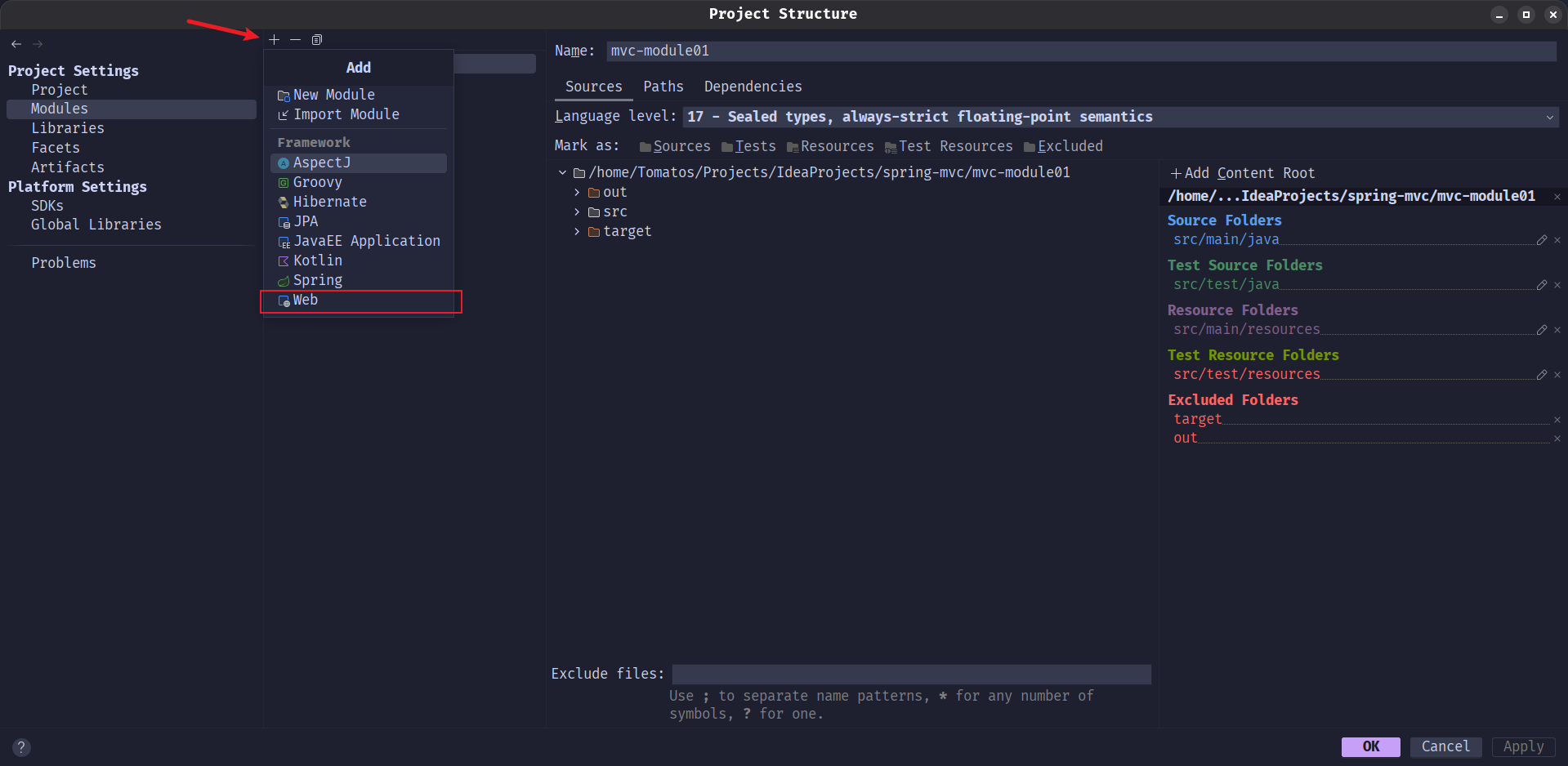Select Web from the Add framework menu
1568x766 pixels.
306,300
